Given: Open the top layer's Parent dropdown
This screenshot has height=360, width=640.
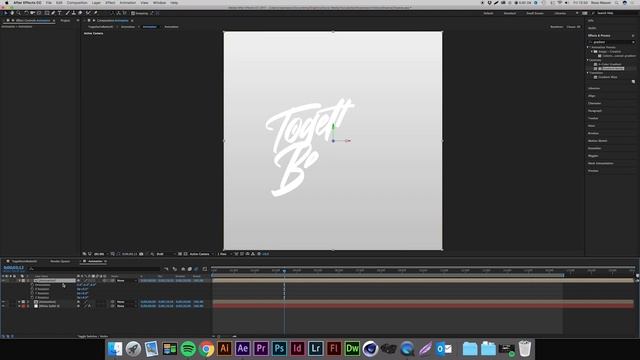Looking at the screenshot, I should 127,281.
